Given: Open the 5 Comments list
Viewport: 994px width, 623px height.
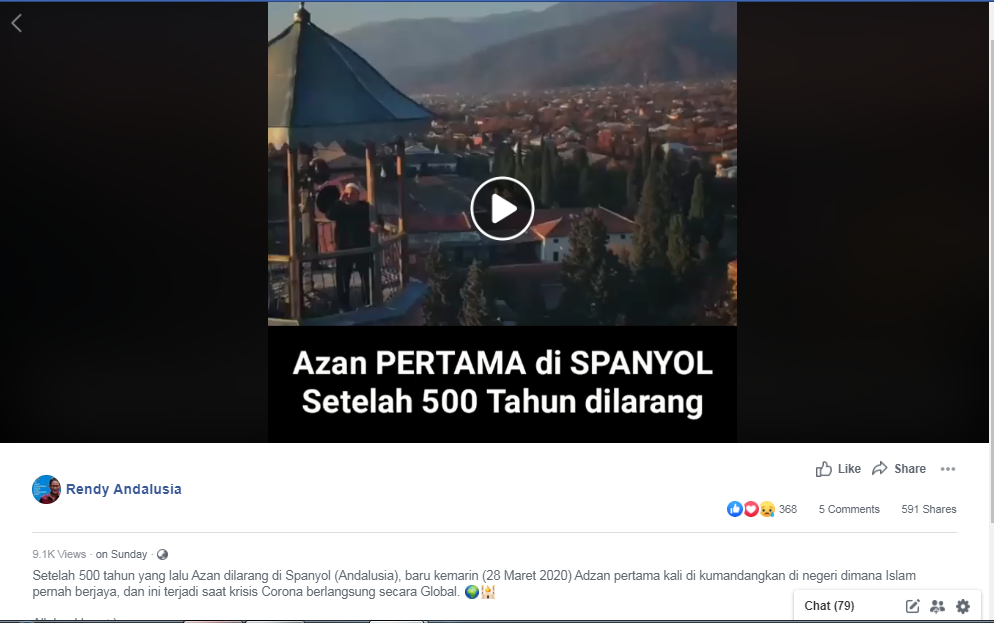Looking at the screenshot, I should (849, 509).
